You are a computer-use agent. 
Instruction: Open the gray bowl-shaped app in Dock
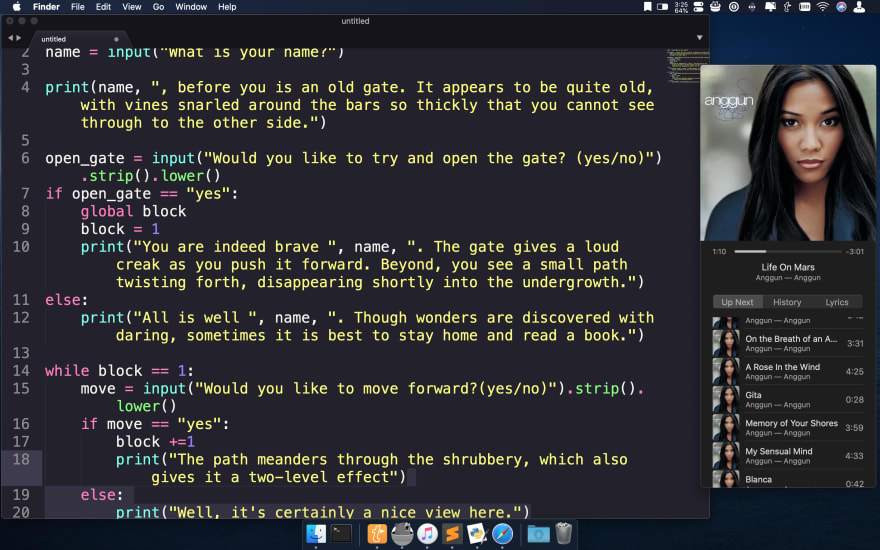(402, 534)
